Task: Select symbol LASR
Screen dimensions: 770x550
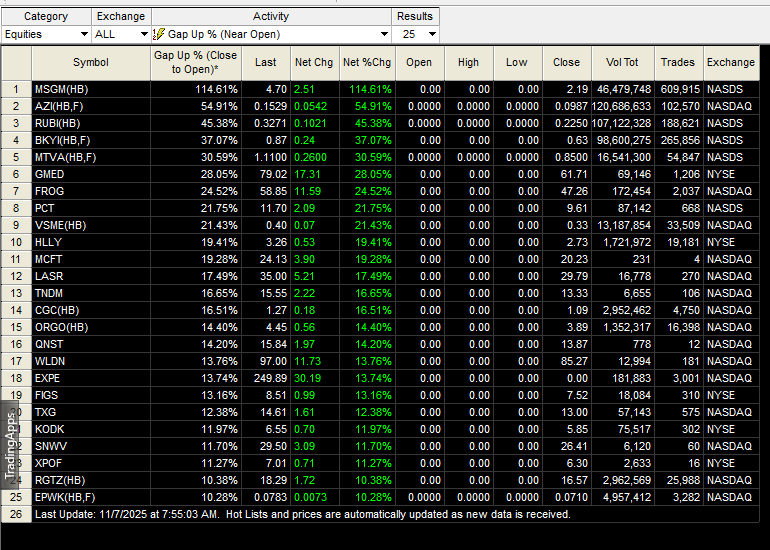Action: pos(49,276)
